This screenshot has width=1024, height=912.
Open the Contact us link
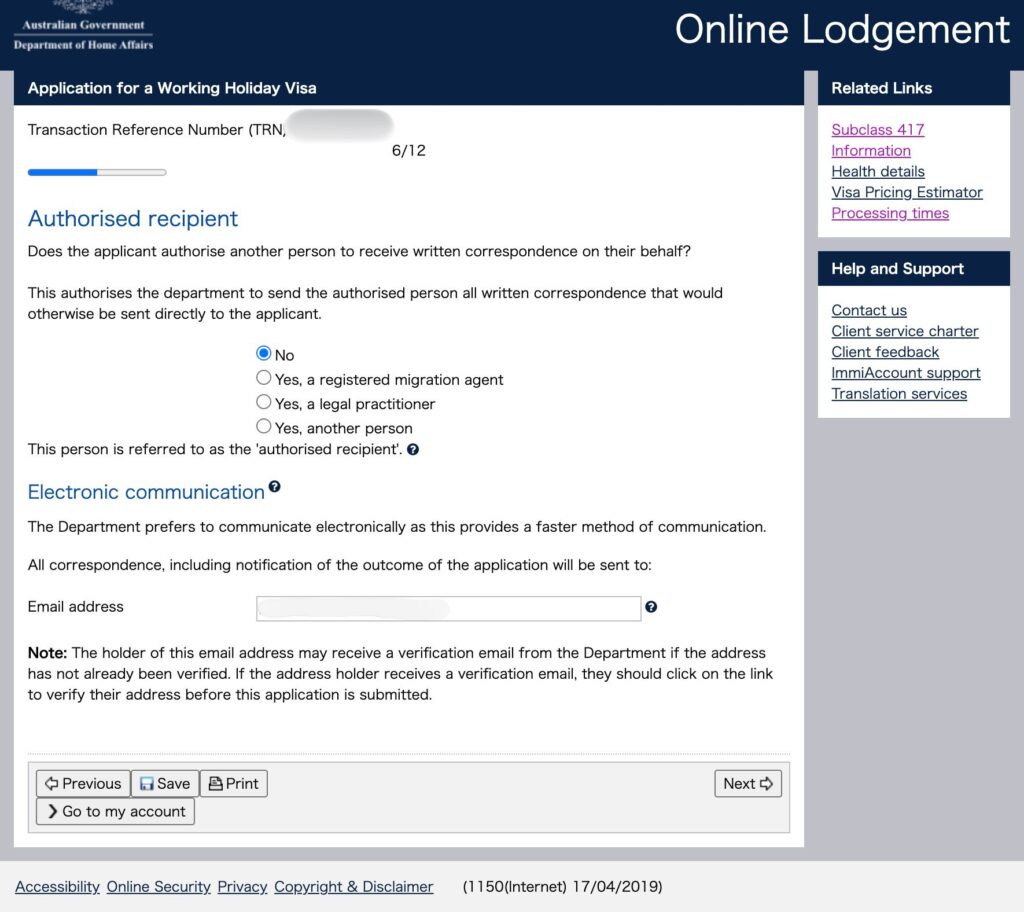pos(869,310)
